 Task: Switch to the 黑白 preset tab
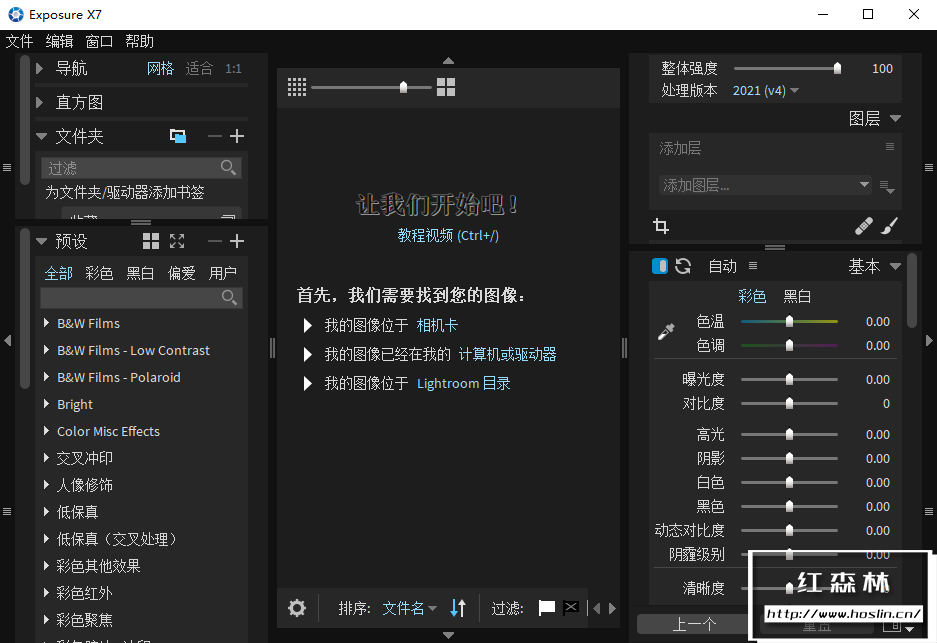point(139,272)
